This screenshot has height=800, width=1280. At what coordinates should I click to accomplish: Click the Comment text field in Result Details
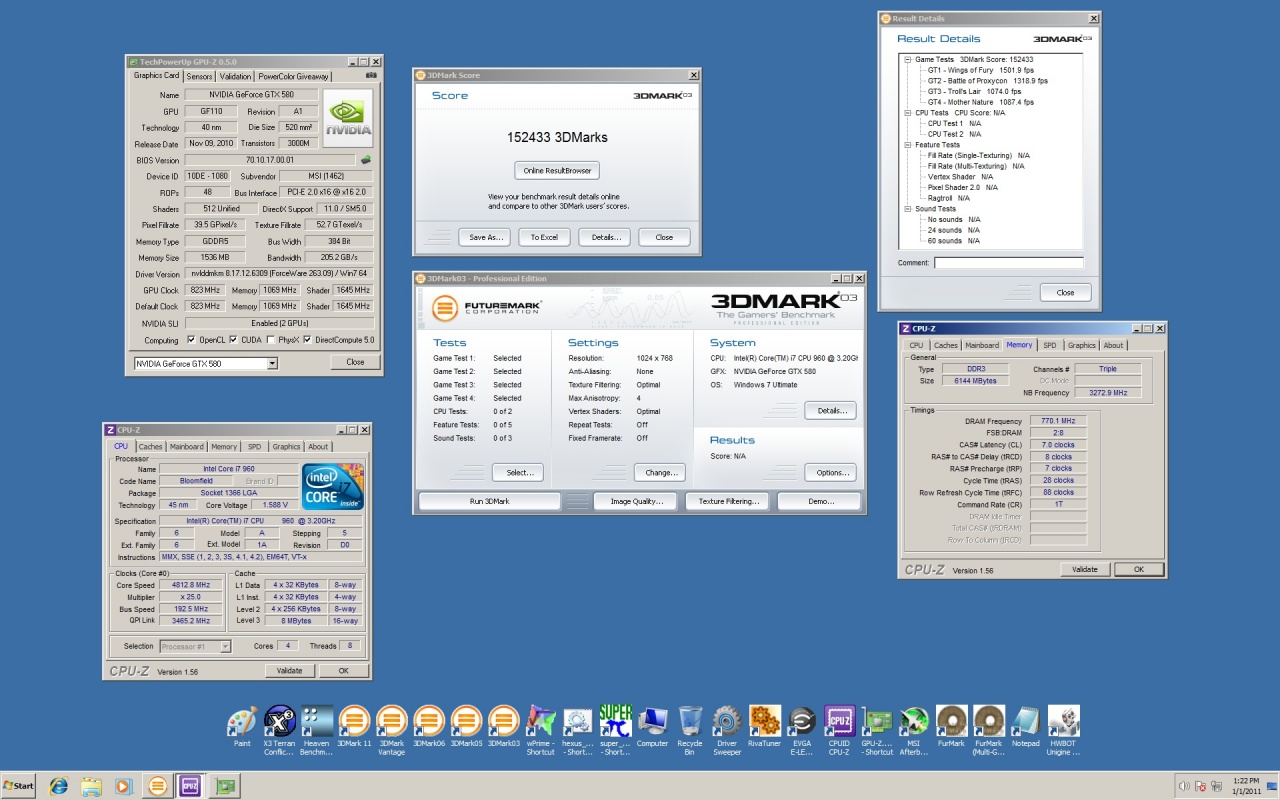pyautogui.click(x=1008, y=263)
